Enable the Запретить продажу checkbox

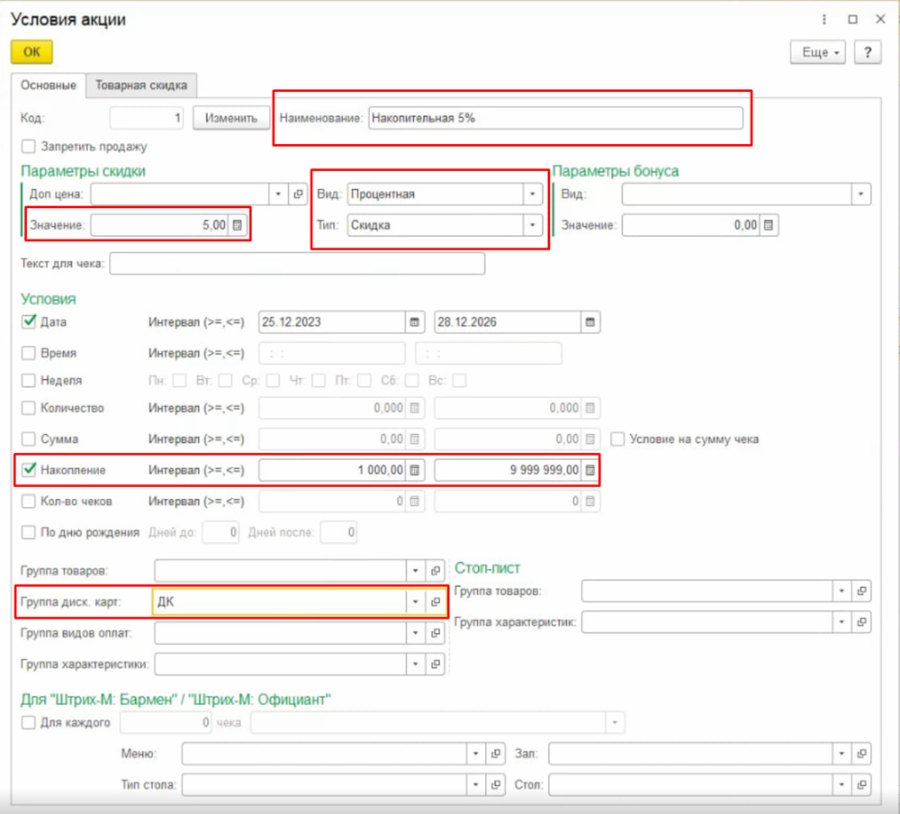pos(28,146)
